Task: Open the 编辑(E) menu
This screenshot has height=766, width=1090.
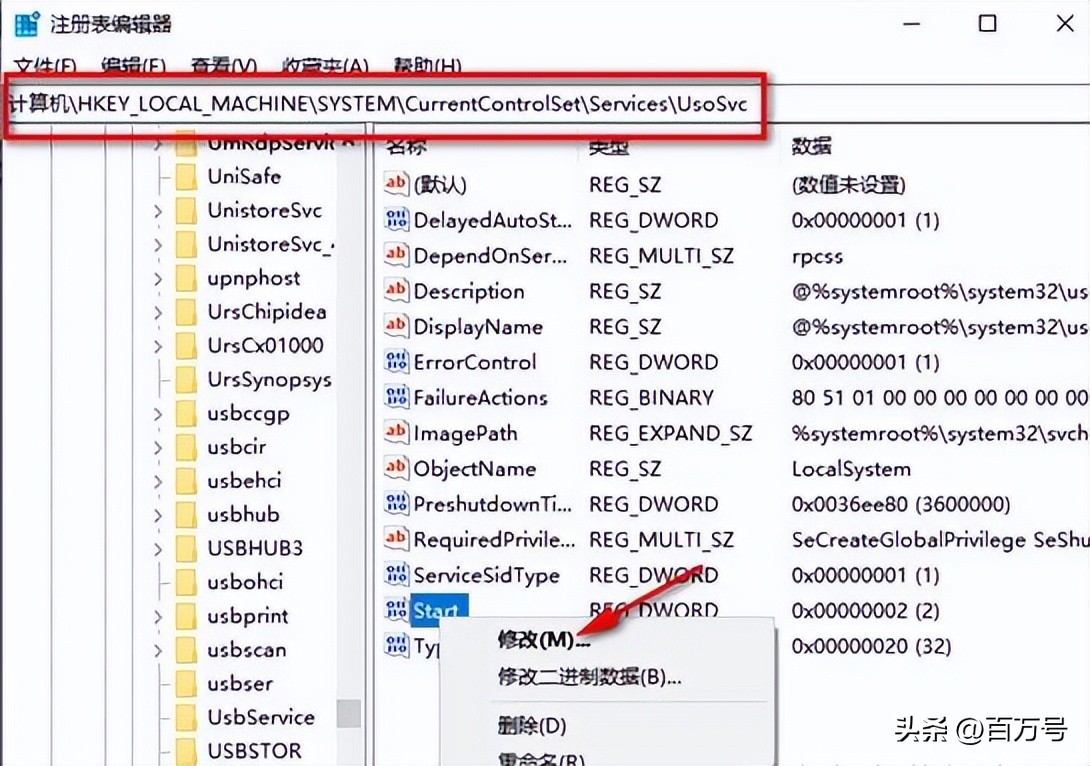Action: pos(133,67)
